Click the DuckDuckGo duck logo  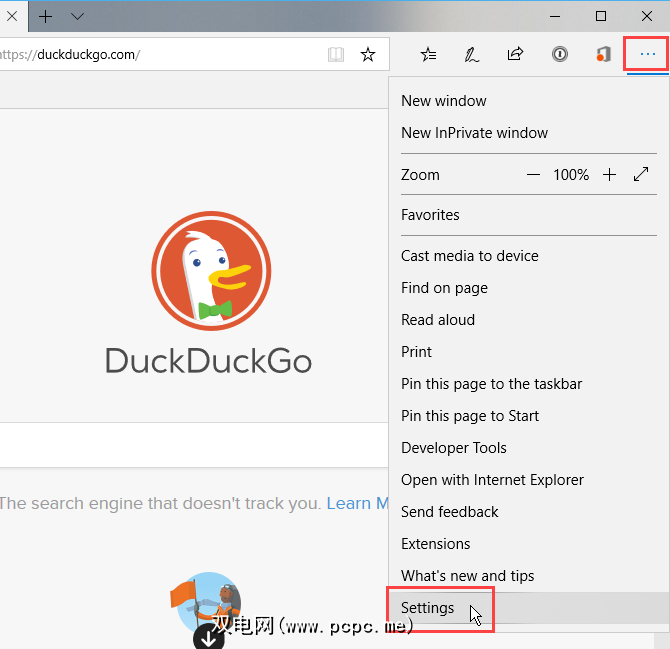211,271
